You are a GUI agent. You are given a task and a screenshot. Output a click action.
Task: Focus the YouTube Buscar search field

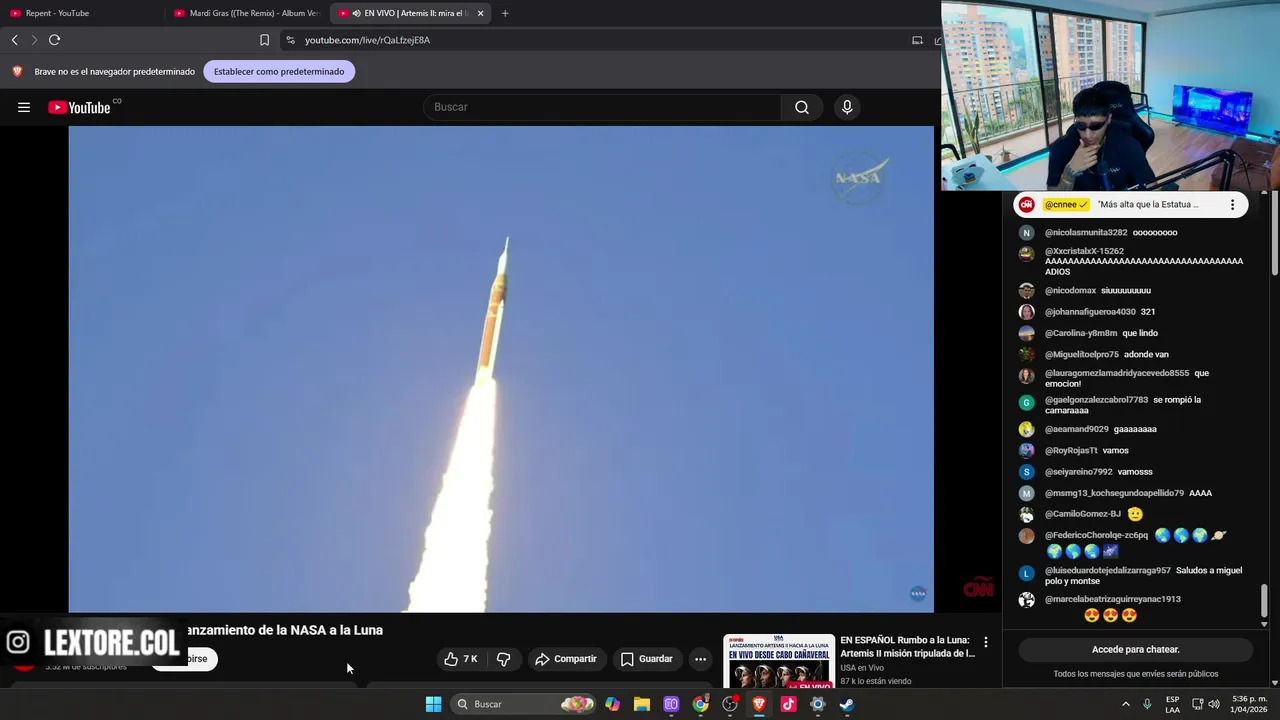point(602,107)
